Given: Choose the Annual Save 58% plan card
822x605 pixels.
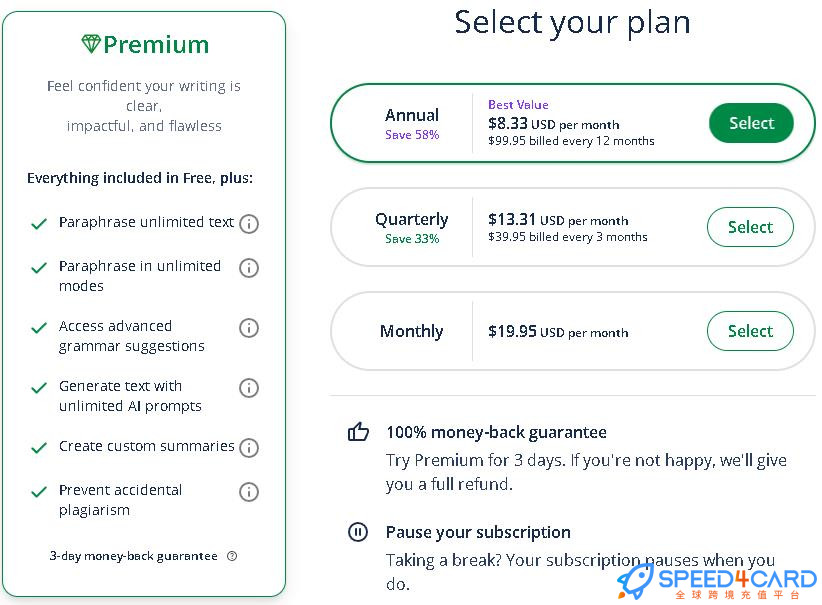Looking at the screenshot, I should 572,123.
